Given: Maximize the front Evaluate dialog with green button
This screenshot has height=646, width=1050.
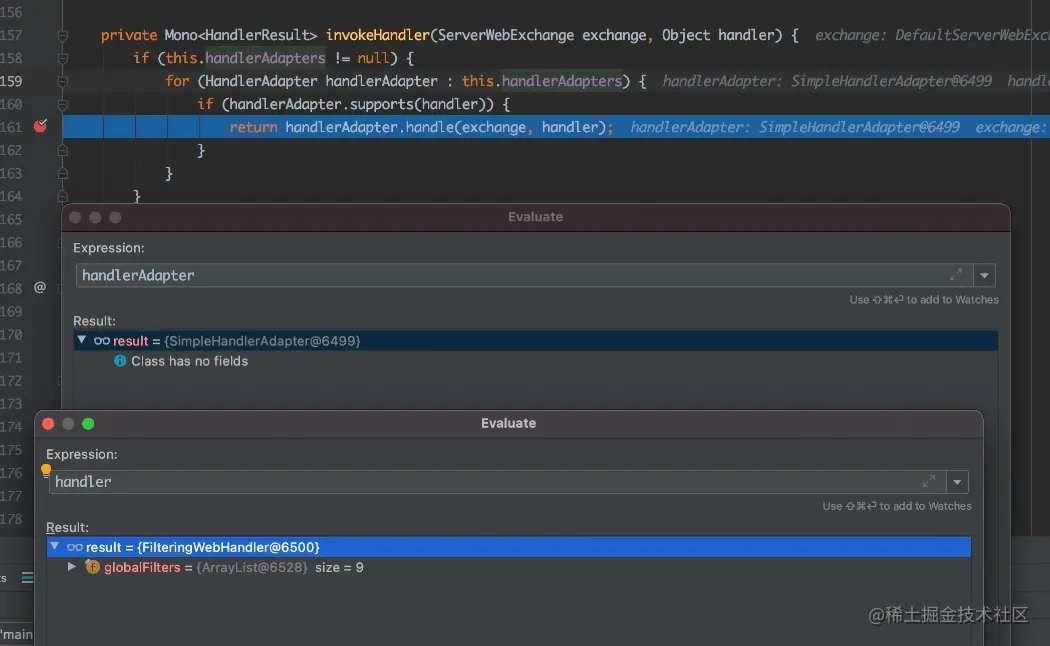Looking at the screenshot, I should pyautogui.click(x=88, y=424).
